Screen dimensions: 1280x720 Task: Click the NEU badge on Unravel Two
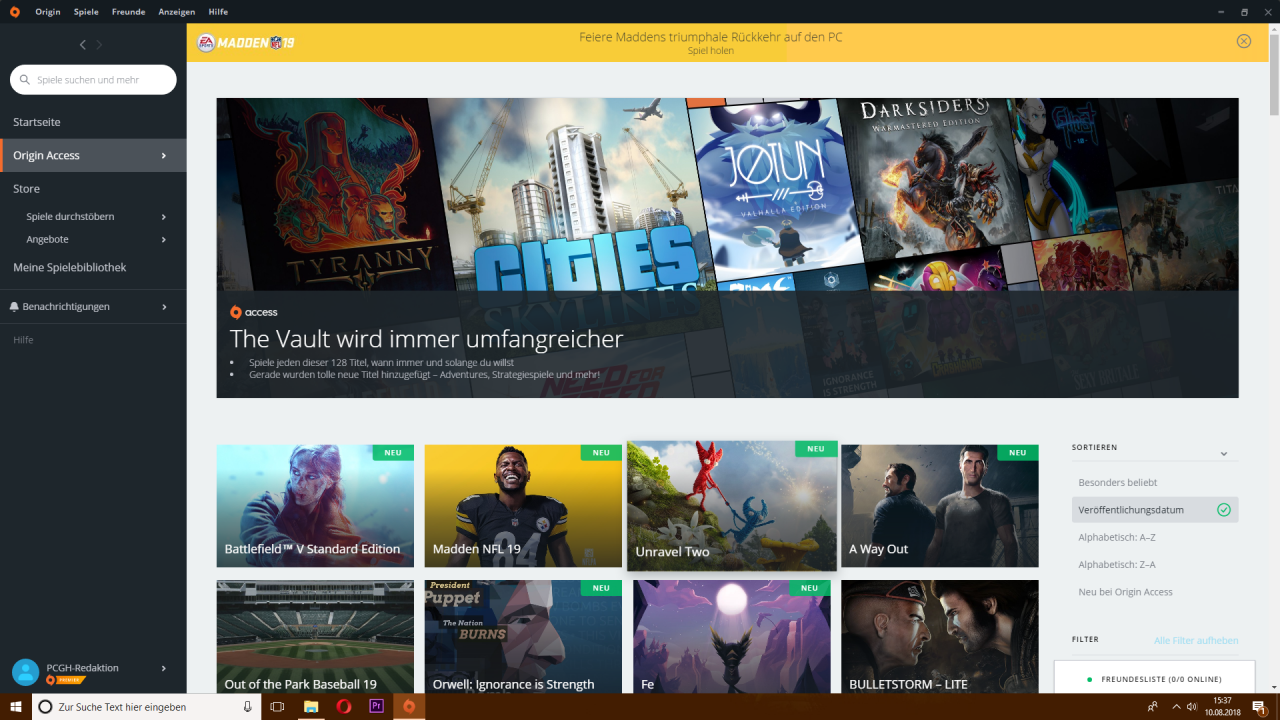click(816, 449)
